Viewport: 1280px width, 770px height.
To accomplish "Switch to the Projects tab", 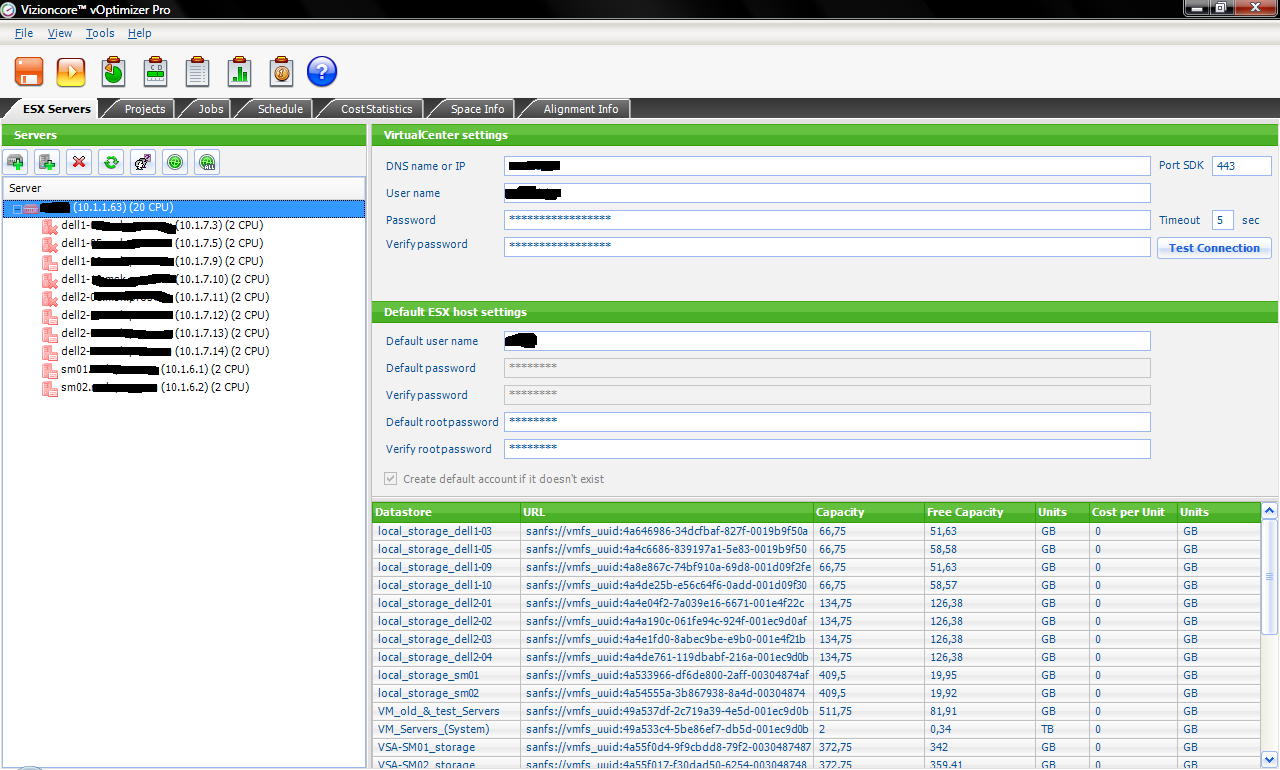I will [145, 109].
